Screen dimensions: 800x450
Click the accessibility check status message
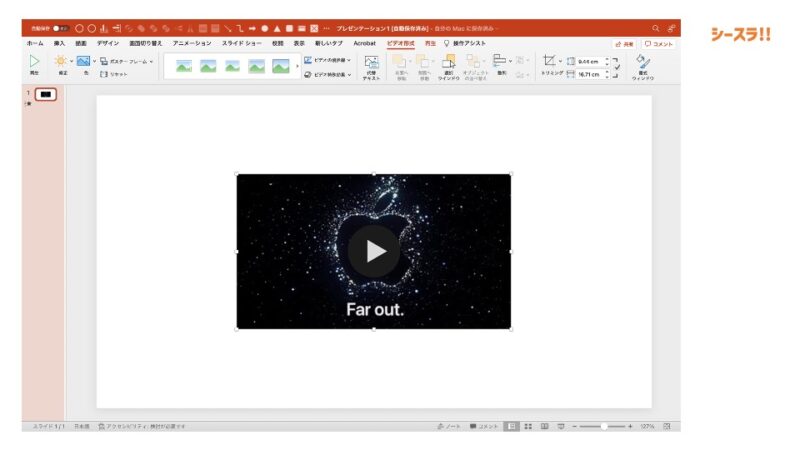[142, 426]
